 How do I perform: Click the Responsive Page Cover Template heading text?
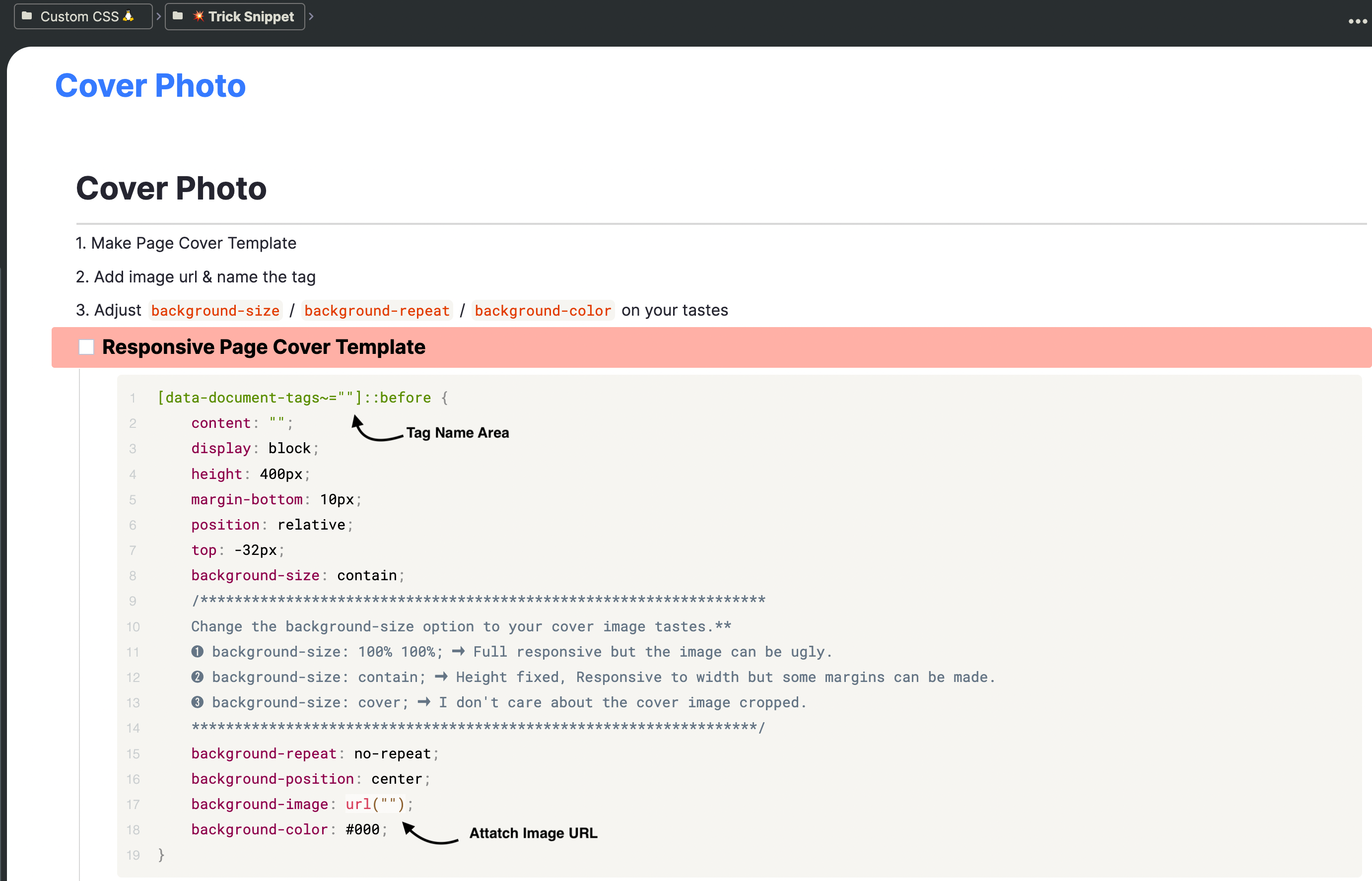(x=263, y=347)
